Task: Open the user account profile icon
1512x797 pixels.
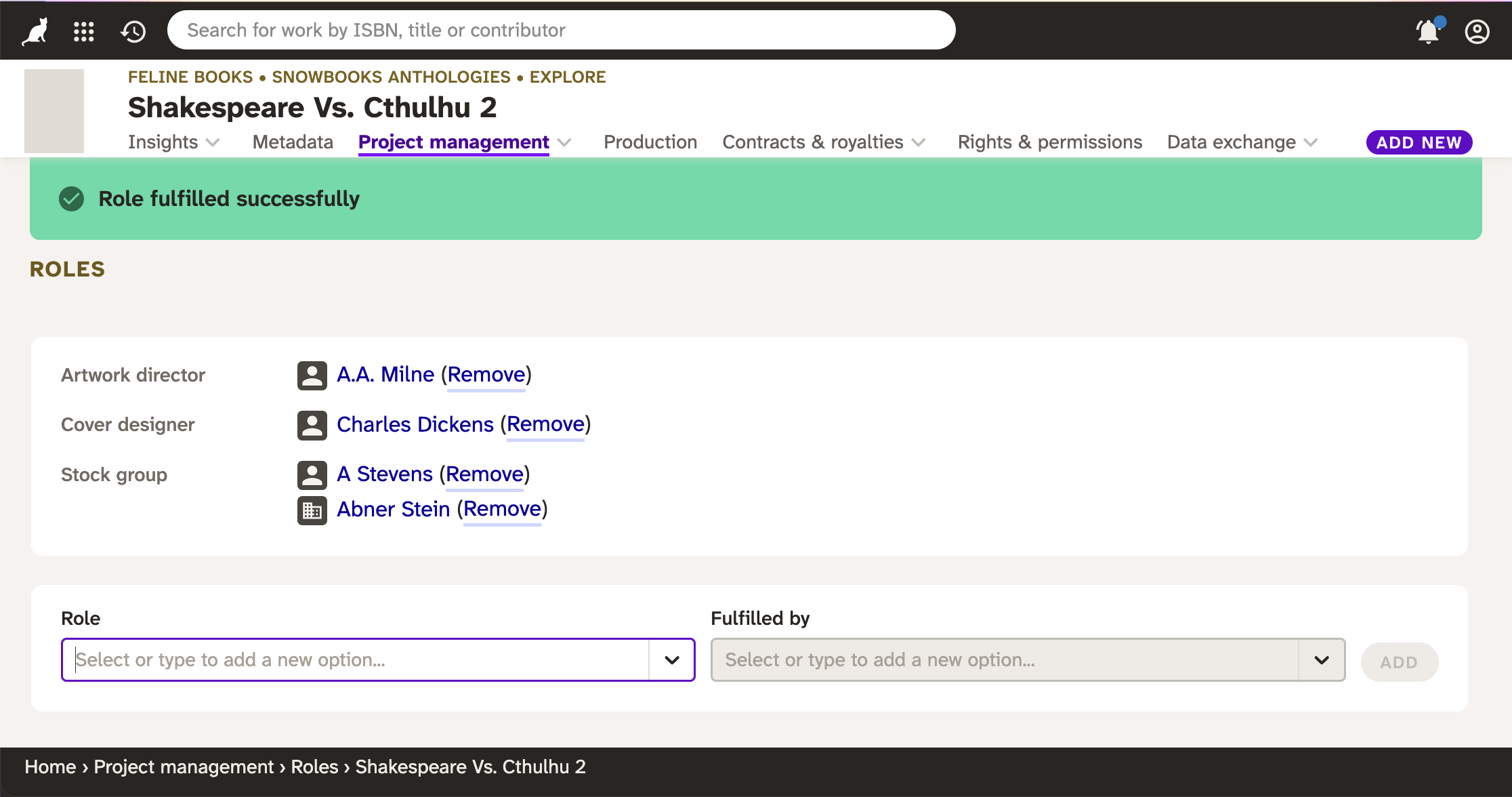Action: coord(1477,31)
